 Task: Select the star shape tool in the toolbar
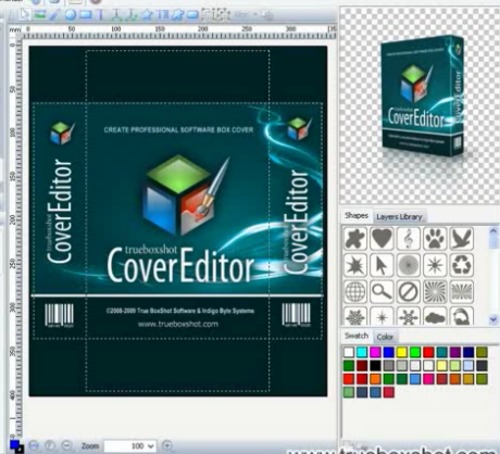point(148,15)
